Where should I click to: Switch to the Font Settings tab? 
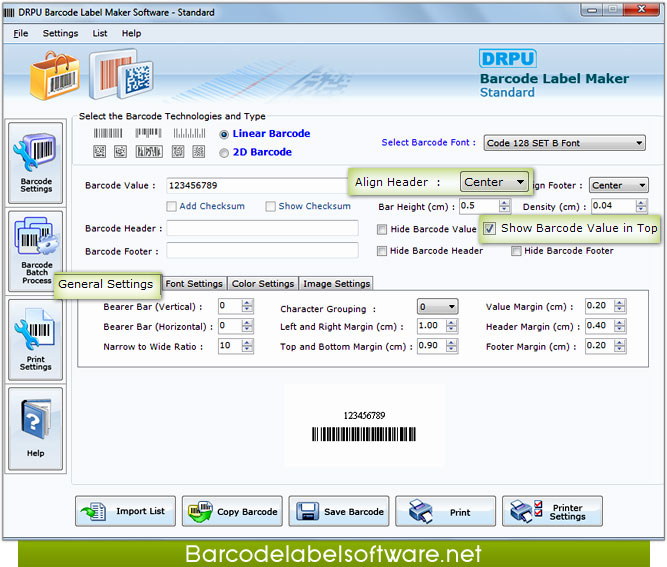tap(194, 284)
